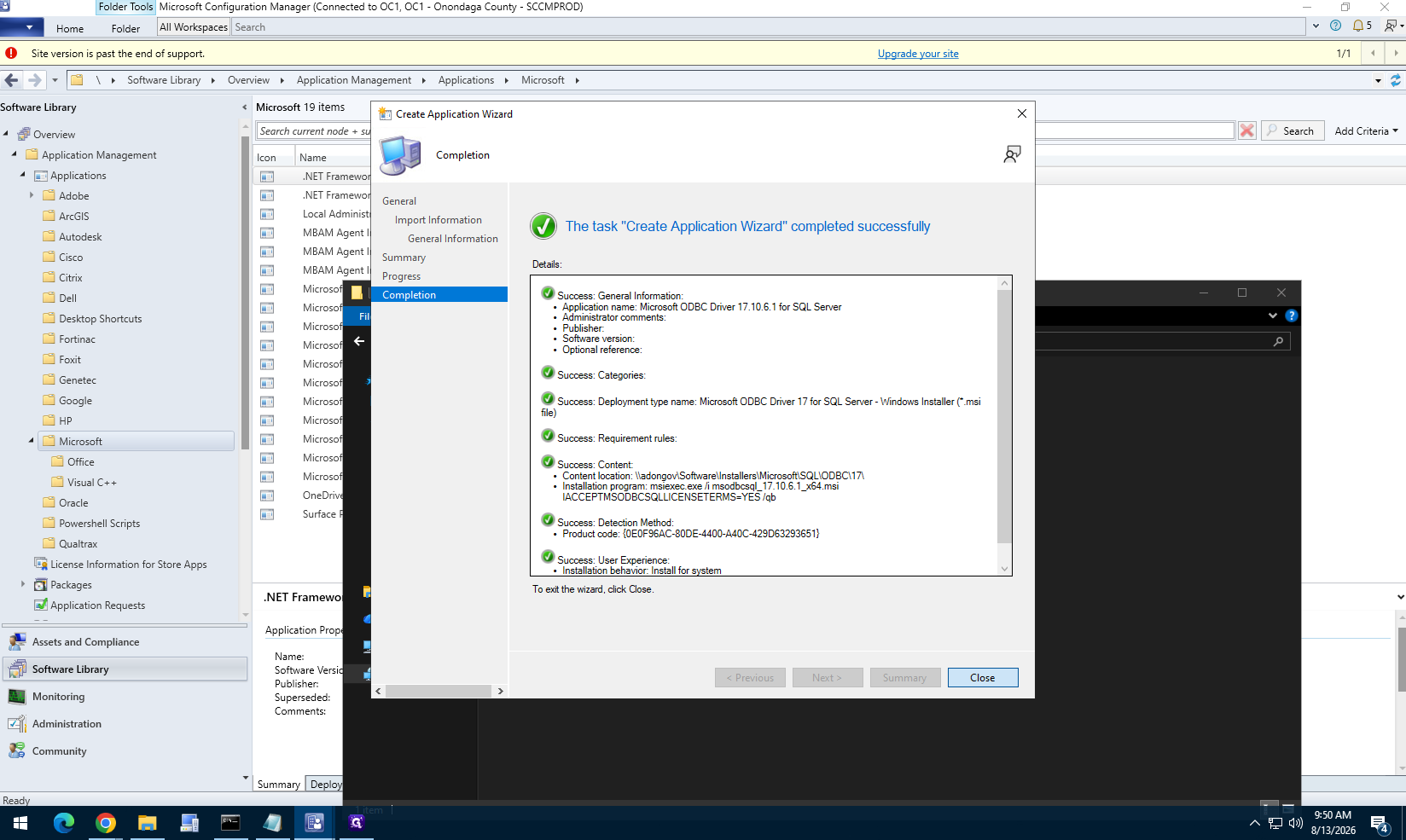
Task: Select the Desktop Shortcuts folder
Action: [x=100, y=319]
